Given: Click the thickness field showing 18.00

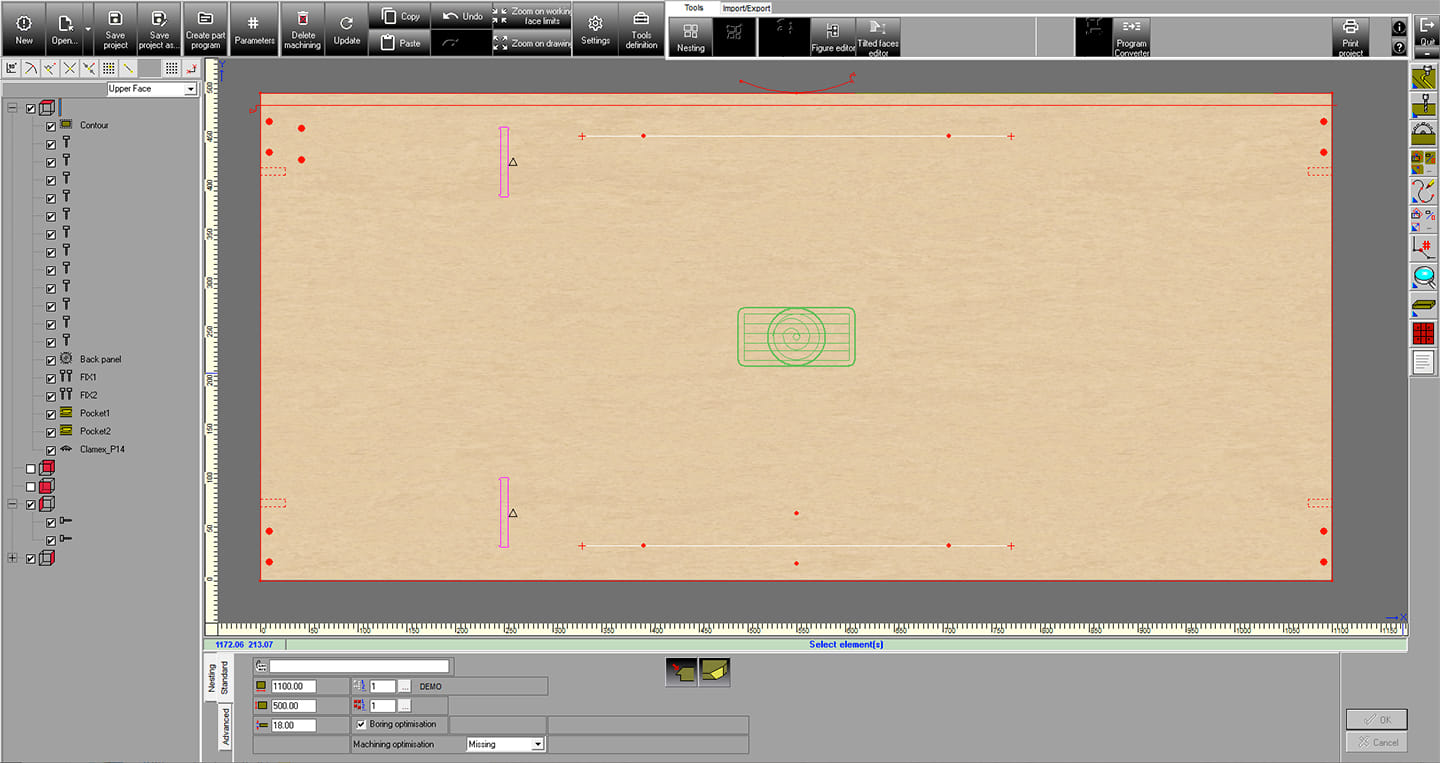Looking at the screenshot, I should coord(294,725).
